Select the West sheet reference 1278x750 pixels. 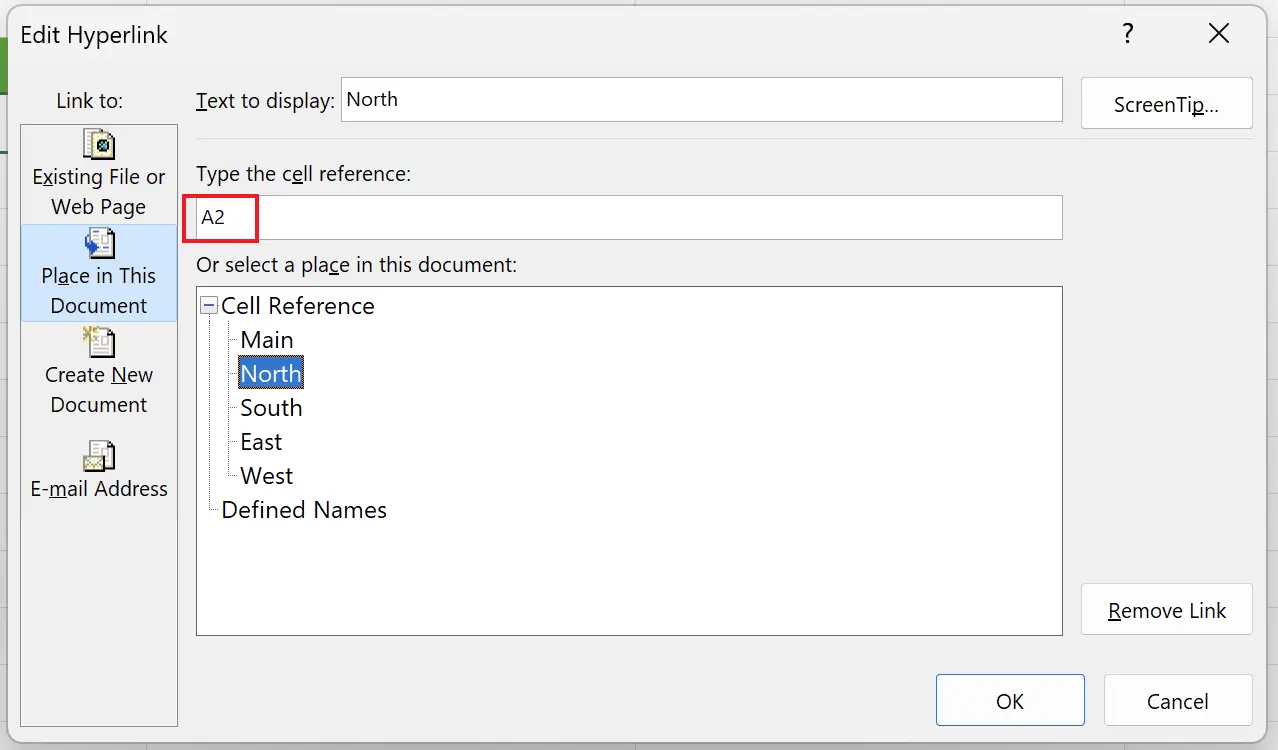tap(265, 475)
